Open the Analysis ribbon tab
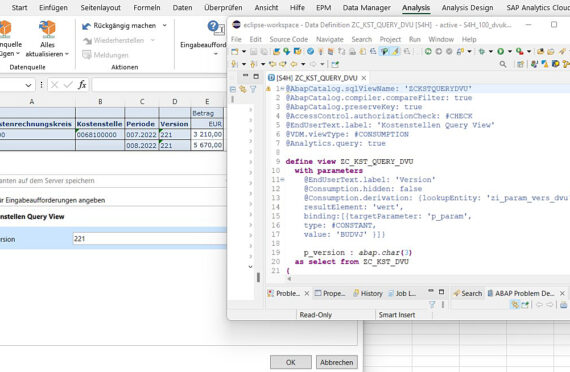The height and width of the screenshot is (372, 570). pyautogui.click(x=416, y=8)
